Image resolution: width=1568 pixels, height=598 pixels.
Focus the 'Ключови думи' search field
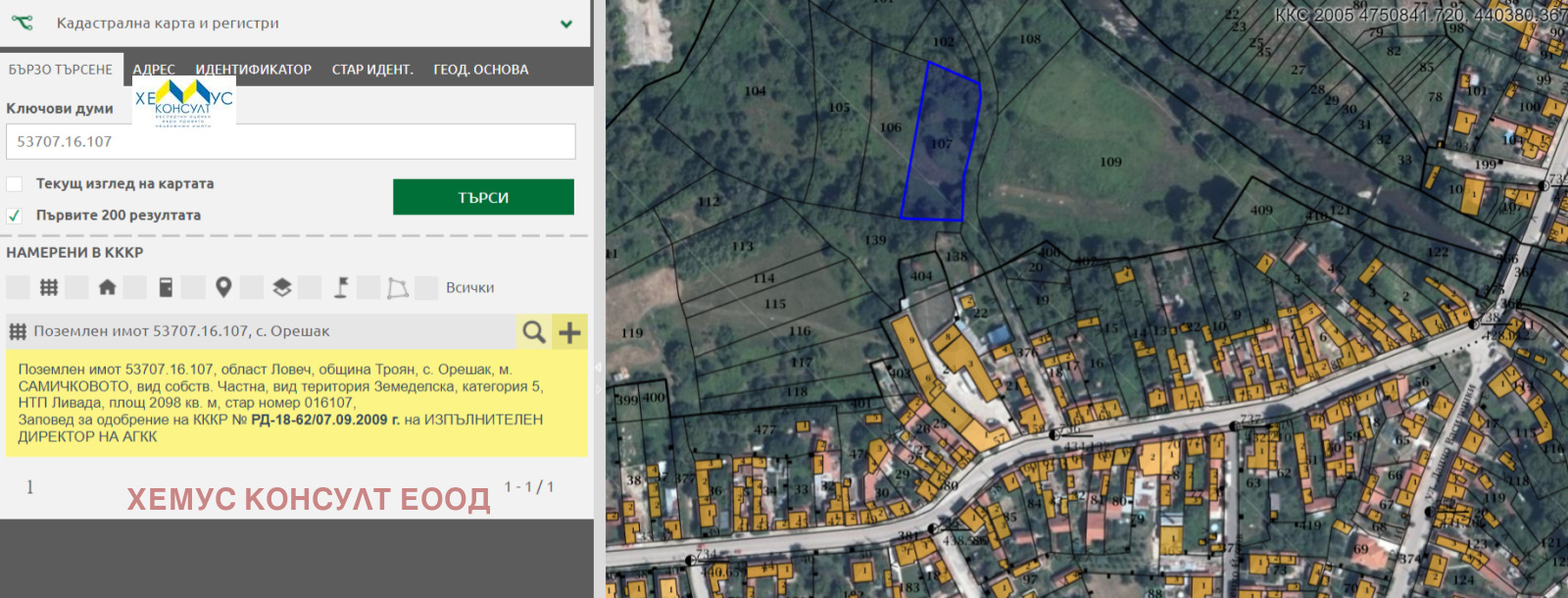290,141
